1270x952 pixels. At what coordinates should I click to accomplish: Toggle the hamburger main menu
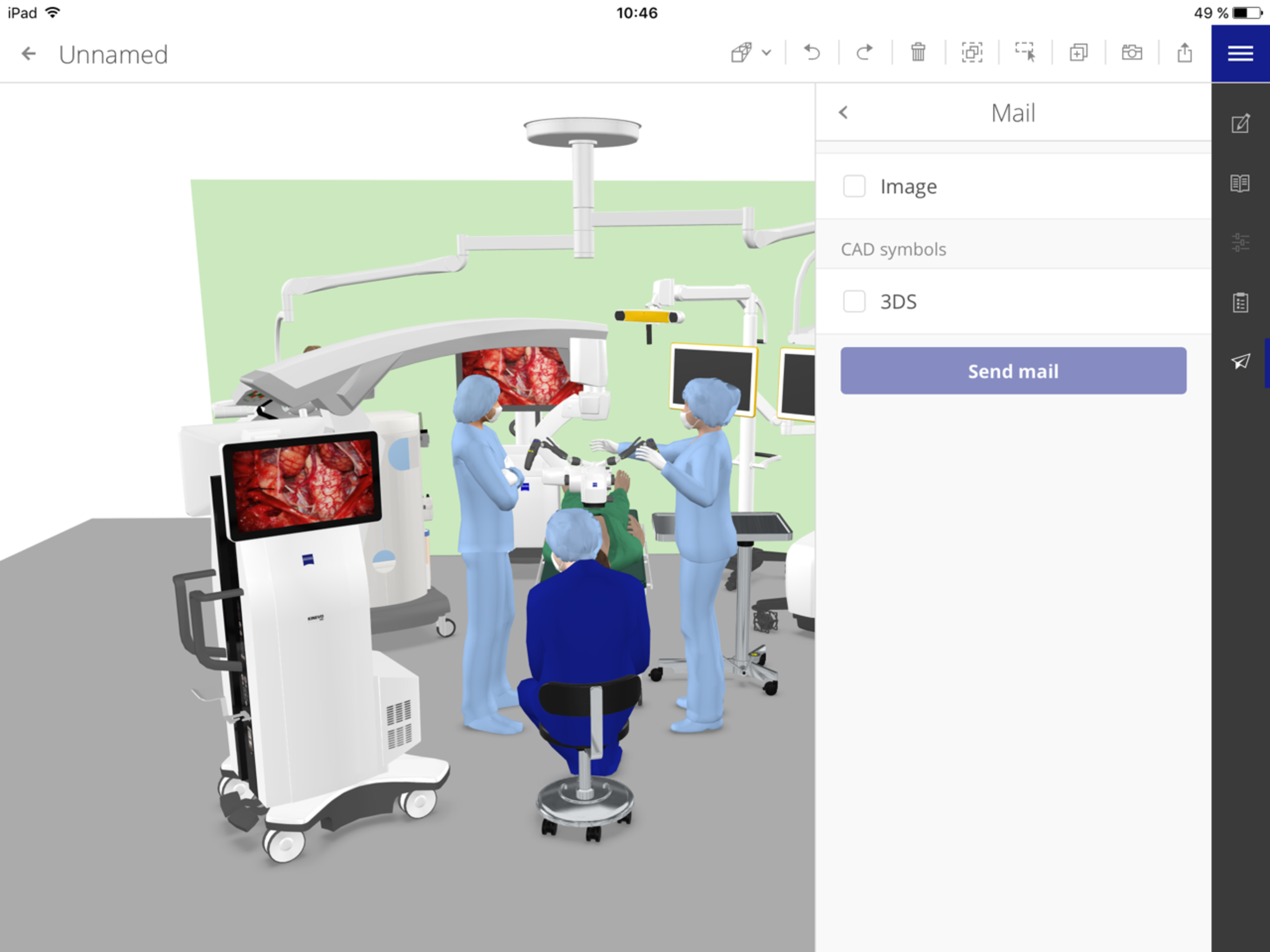click(1240, 53)
